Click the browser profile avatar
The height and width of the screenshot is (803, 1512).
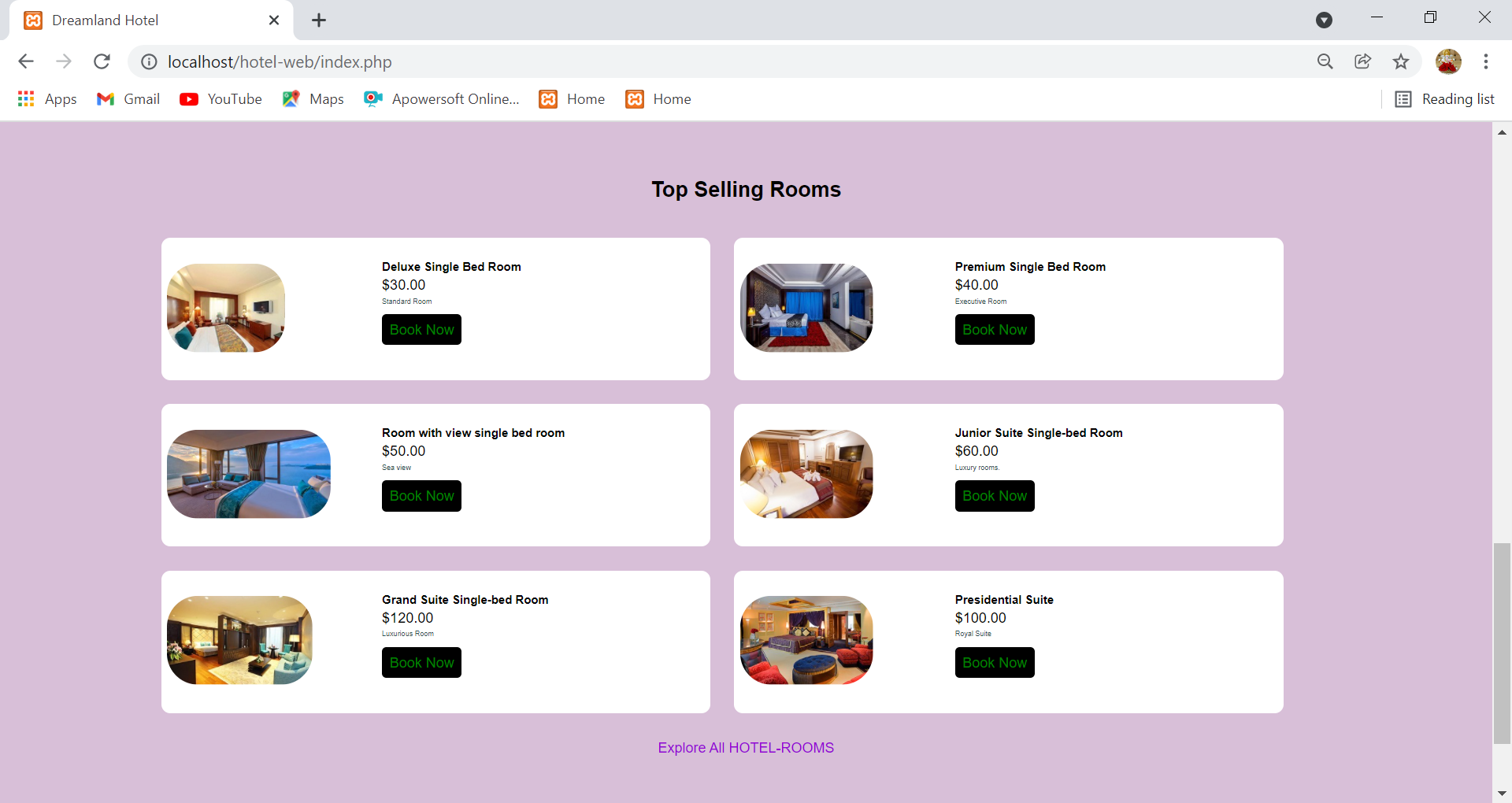(1449, 61)
